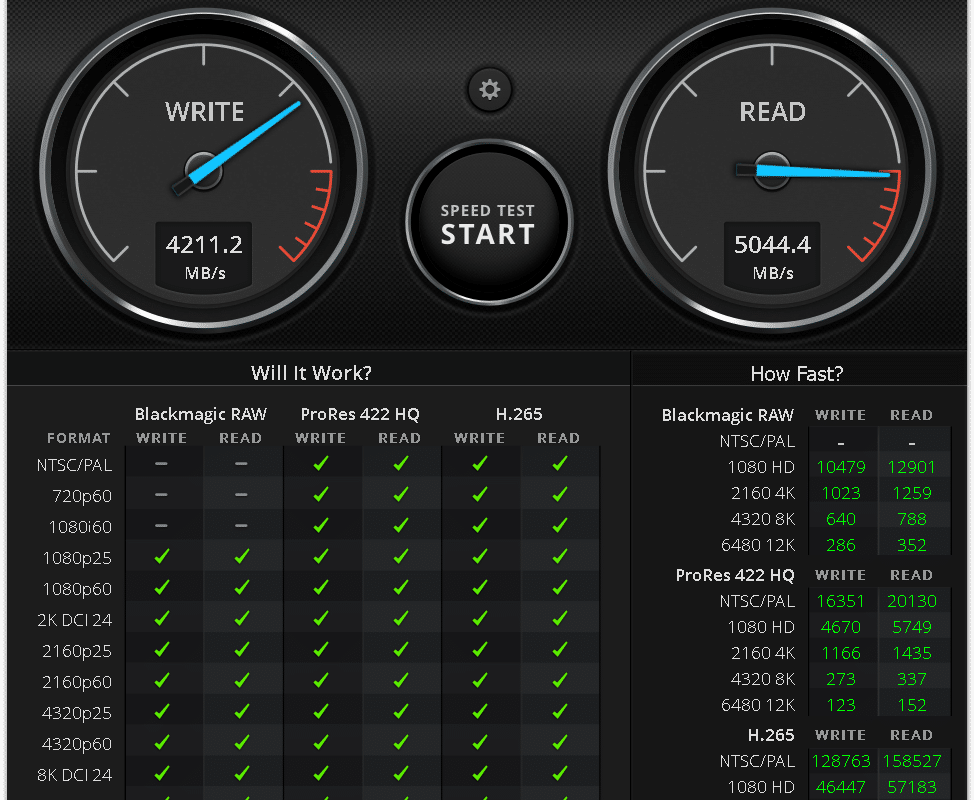Select ProRes 422 HQ 6480 12K write value 123
This screenshot has width=974, height=800.
click(841, 706)
